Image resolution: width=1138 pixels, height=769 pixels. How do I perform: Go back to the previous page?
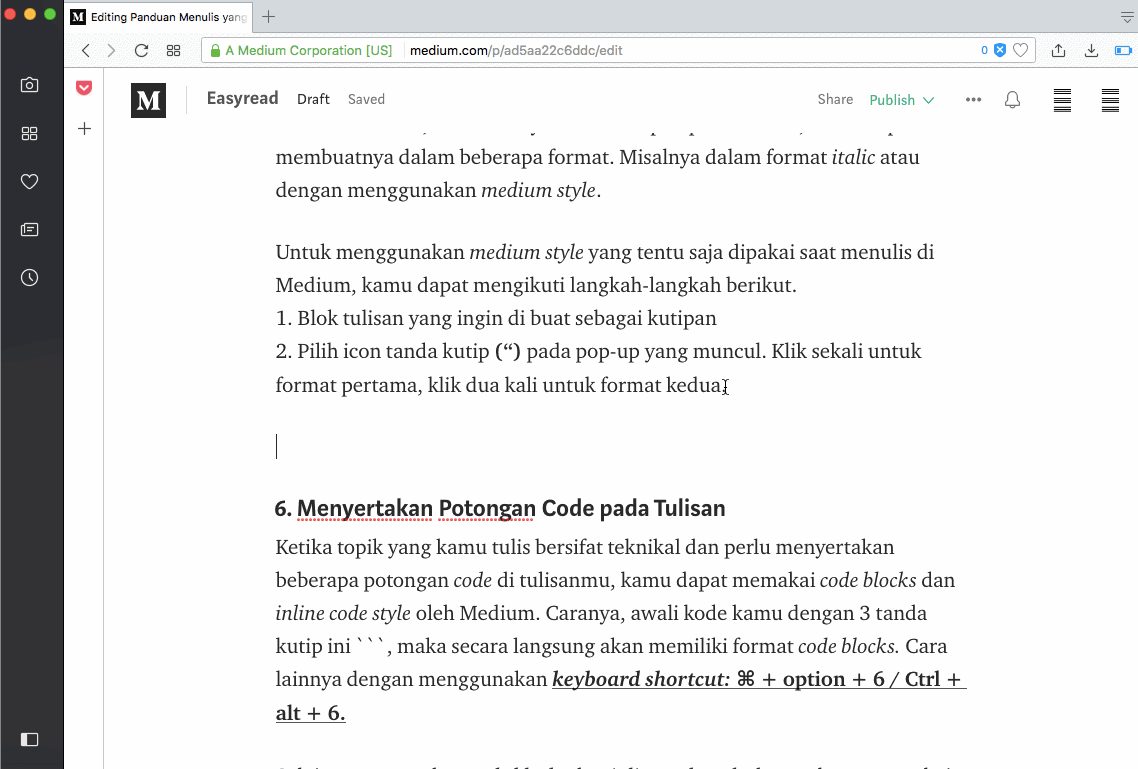pos(86,50)
